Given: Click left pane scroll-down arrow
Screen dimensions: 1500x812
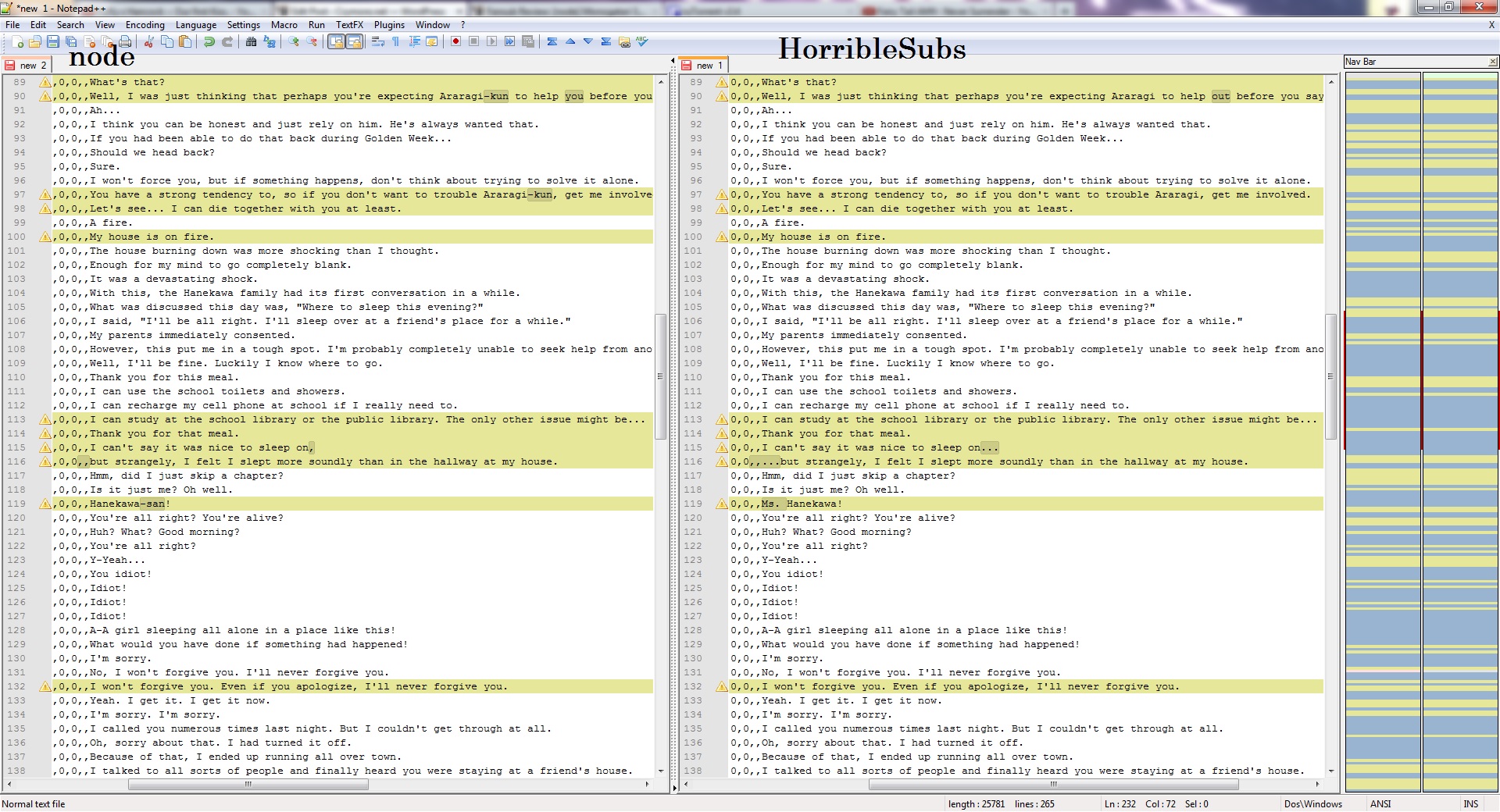Looking at the screenshot, I should point(661,771).
